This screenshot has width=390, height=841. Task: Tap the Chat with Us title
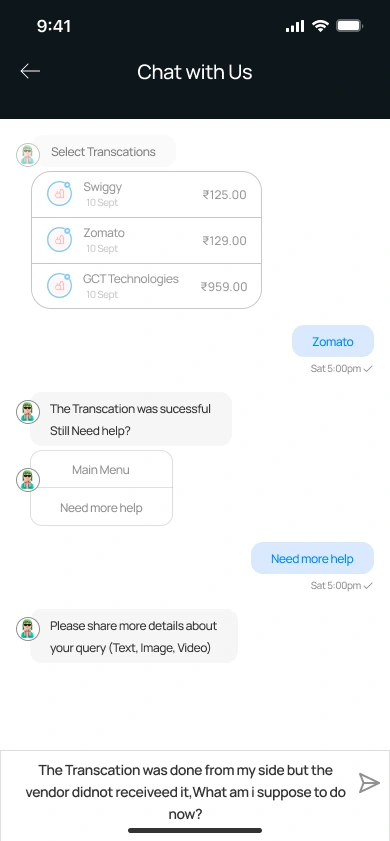[x=195, y=72]
